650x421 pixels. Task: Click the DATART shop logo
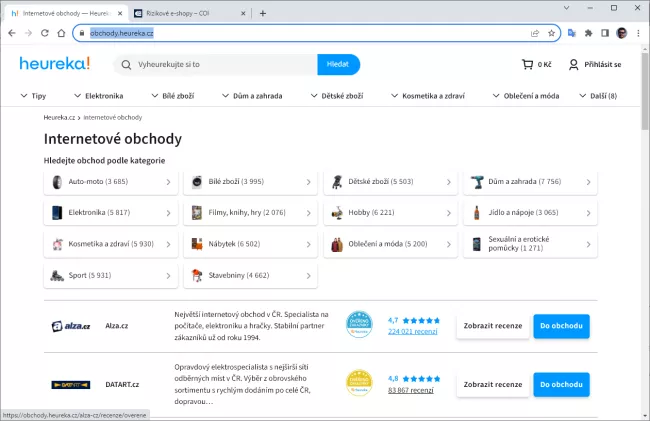(x=71, y=384)
